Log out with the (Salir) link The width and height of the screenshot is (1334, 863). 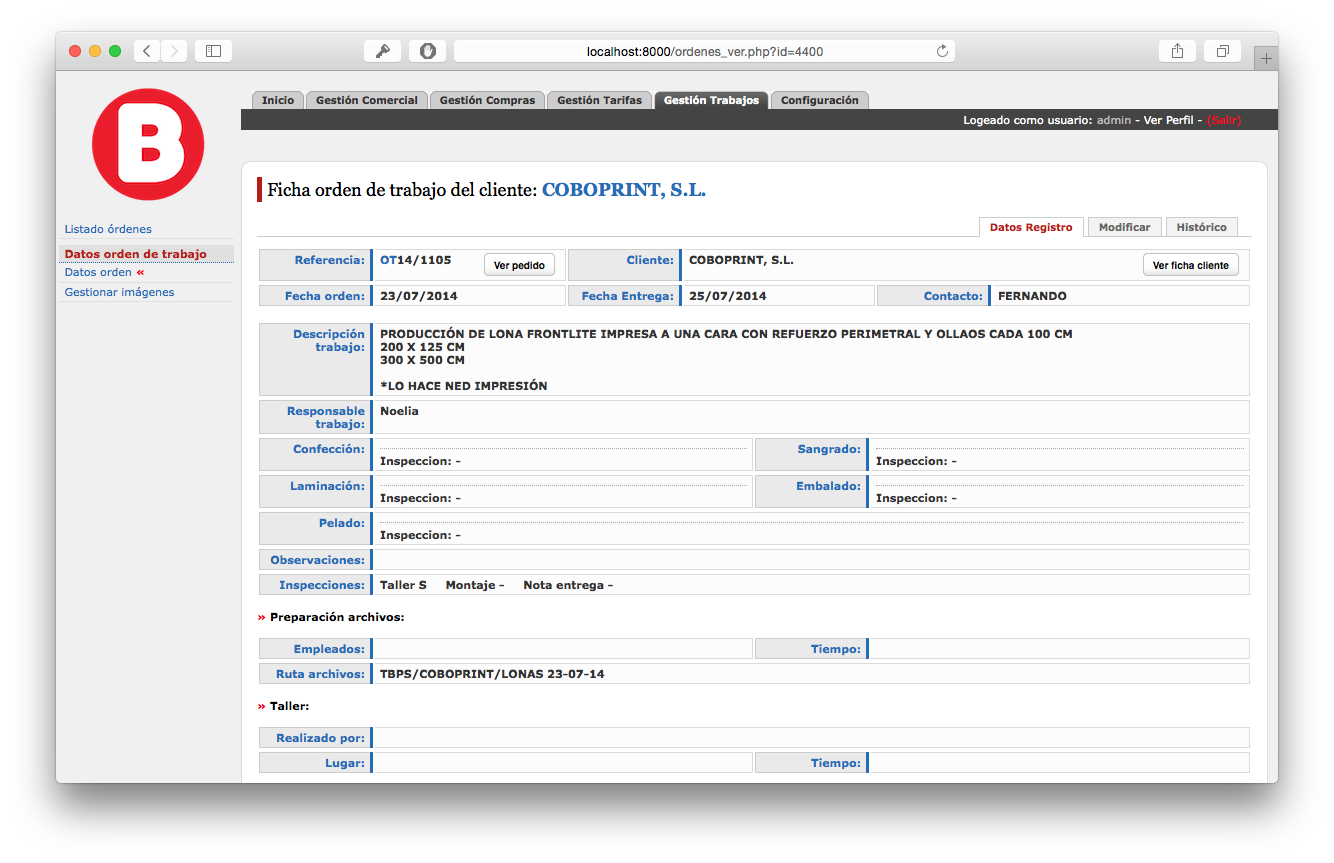pos(1224,120)
